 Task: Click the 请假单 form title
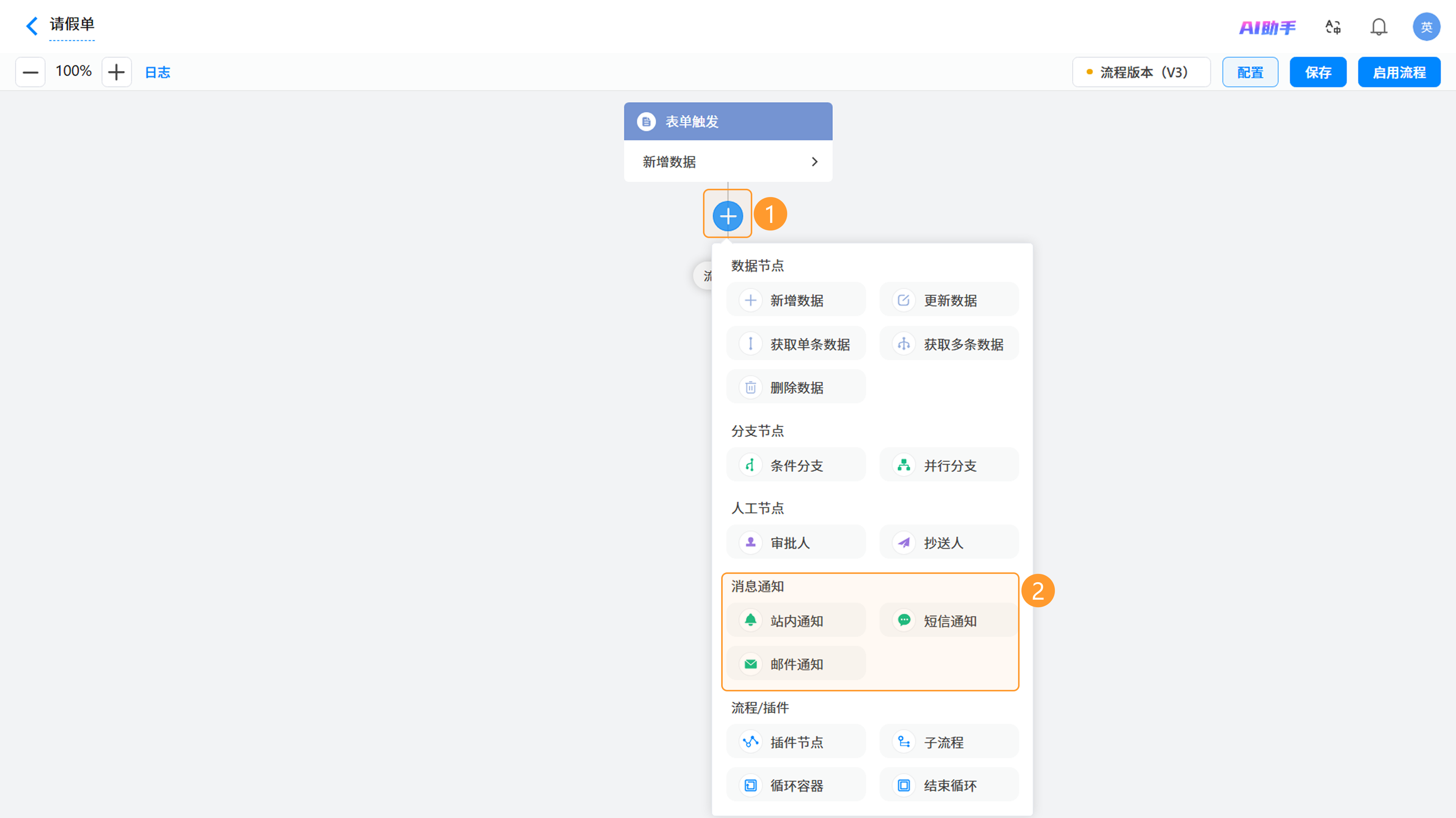(72, 24)
